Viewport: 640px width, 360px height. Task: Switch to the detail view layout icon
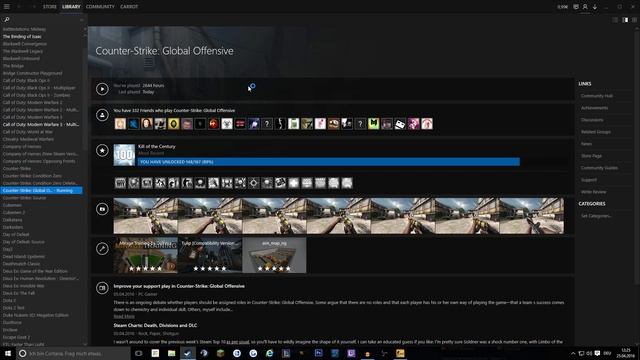click(x=625, y=20)
